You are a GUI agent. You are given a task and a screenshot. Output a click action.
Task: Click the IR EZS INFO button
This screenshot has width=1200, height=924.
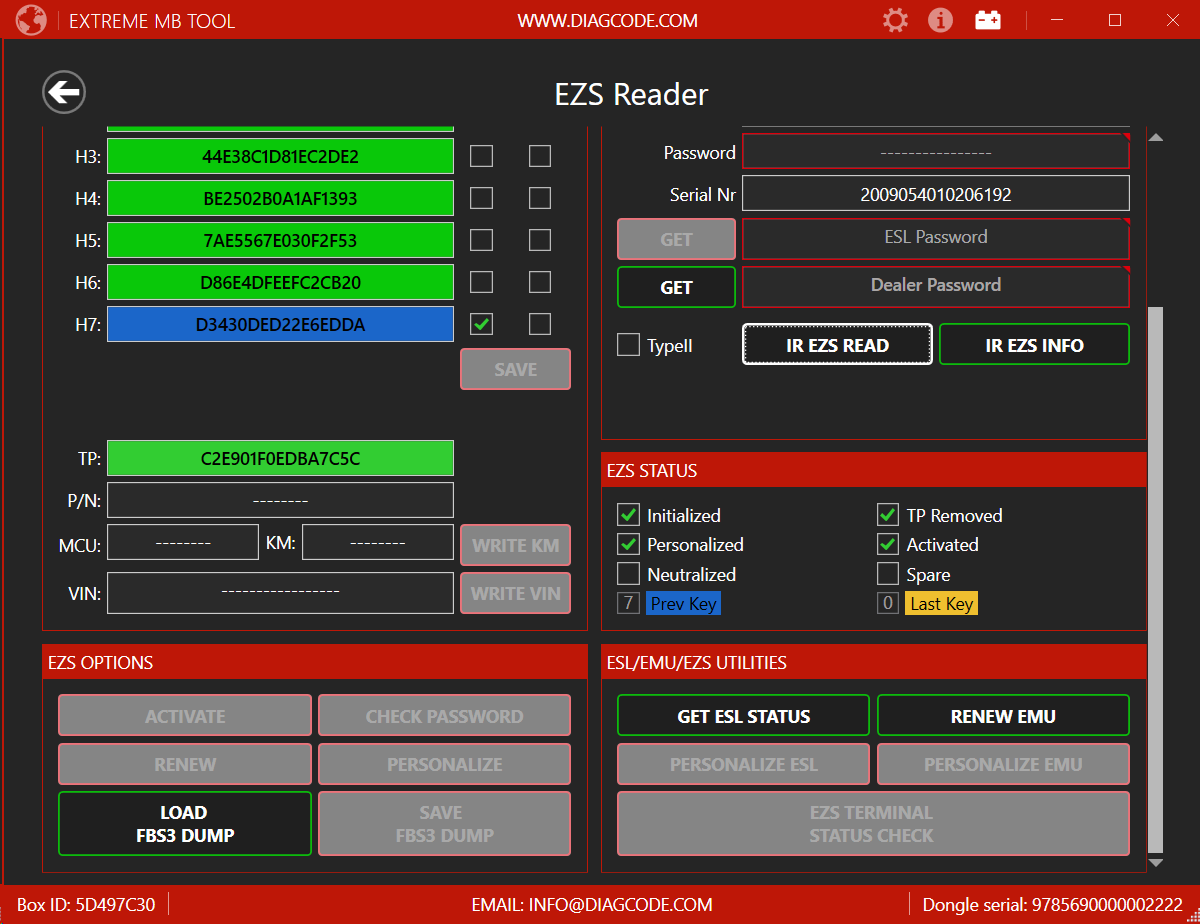pos(1034,345)
